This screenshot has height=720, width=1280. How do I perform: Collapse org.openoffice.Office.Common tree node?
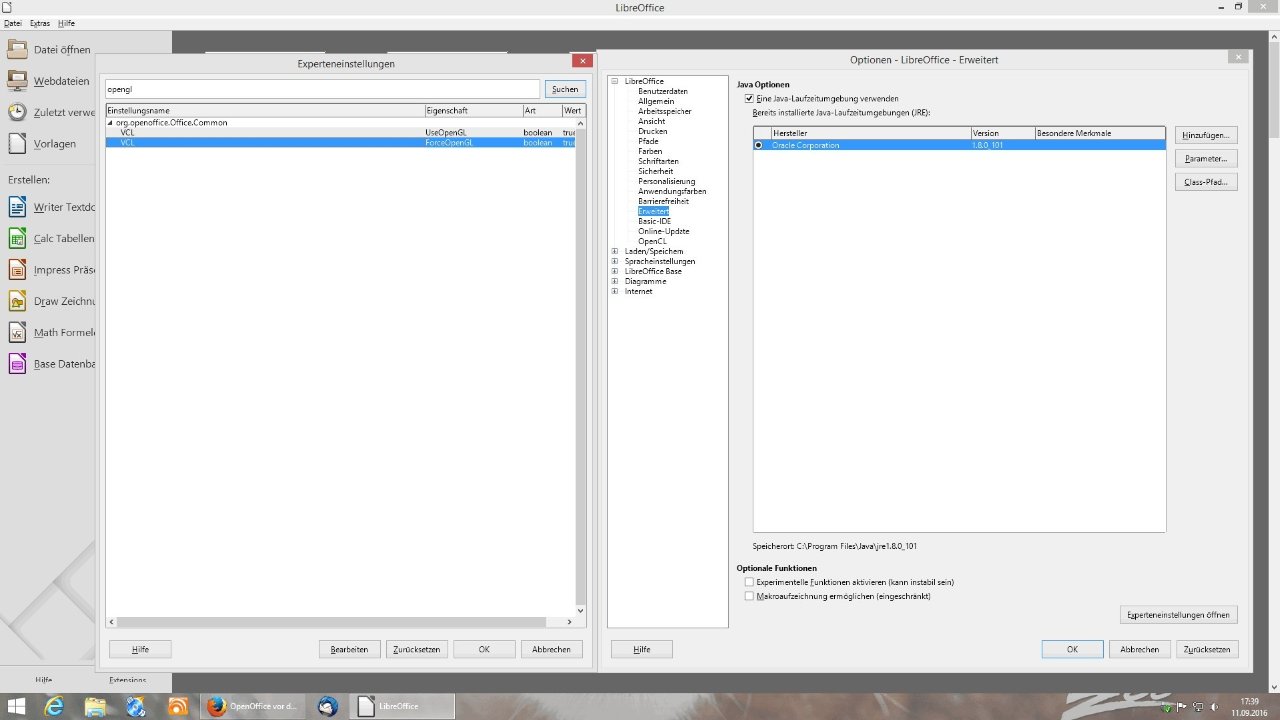tap(110, 122)
